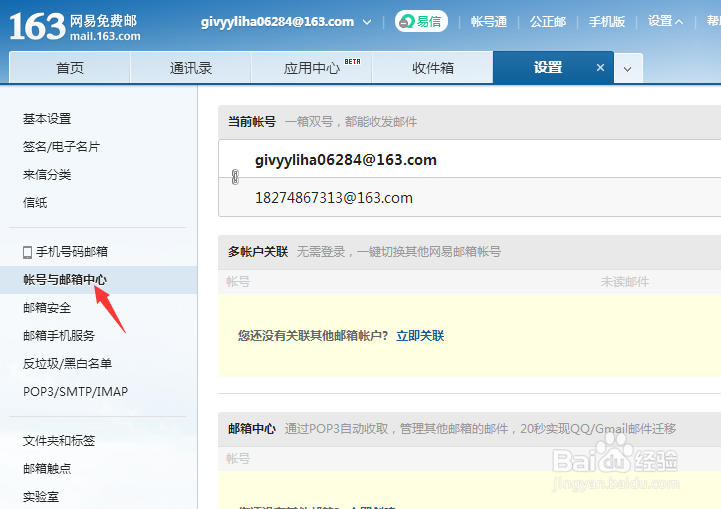The height and width of the screenshot is (509, 721).
Task: Go to the 收件箱 tab
Action: pyautogui.click(x=433, y=68)
